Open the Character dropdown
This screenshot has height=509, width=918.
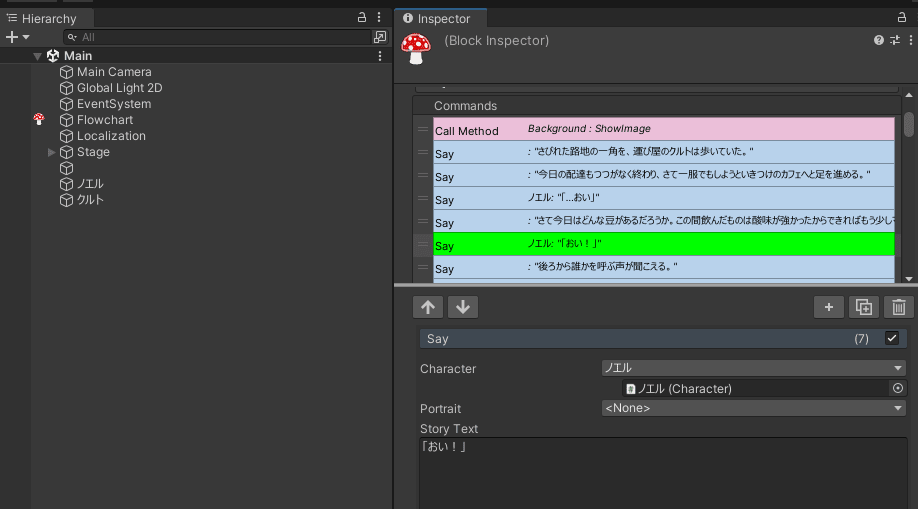tap(753, 368)
